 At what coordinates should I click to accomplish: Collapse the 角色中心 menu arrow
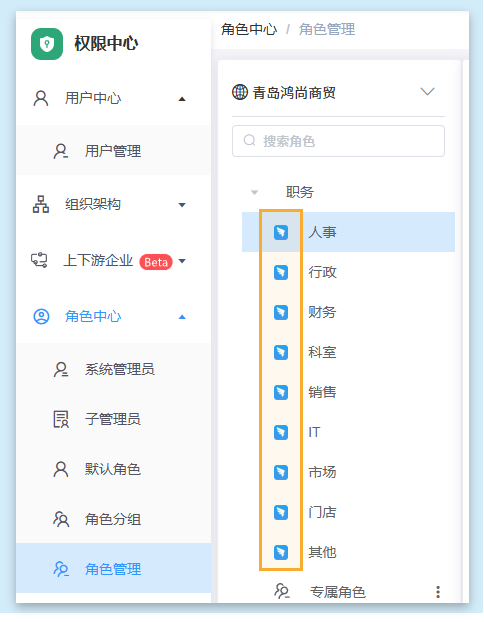[182, 317]
